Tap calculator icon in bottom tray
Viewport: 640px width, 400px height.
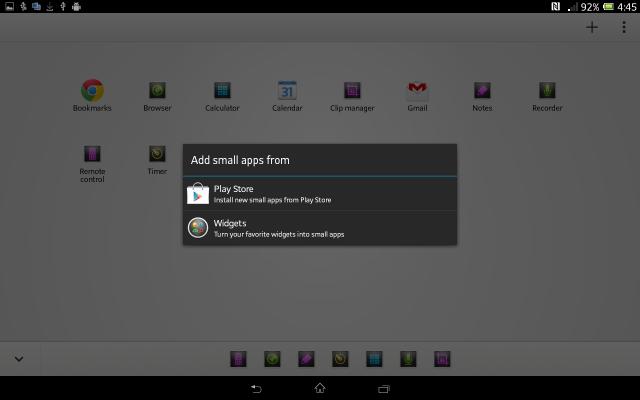pos(374,359)
